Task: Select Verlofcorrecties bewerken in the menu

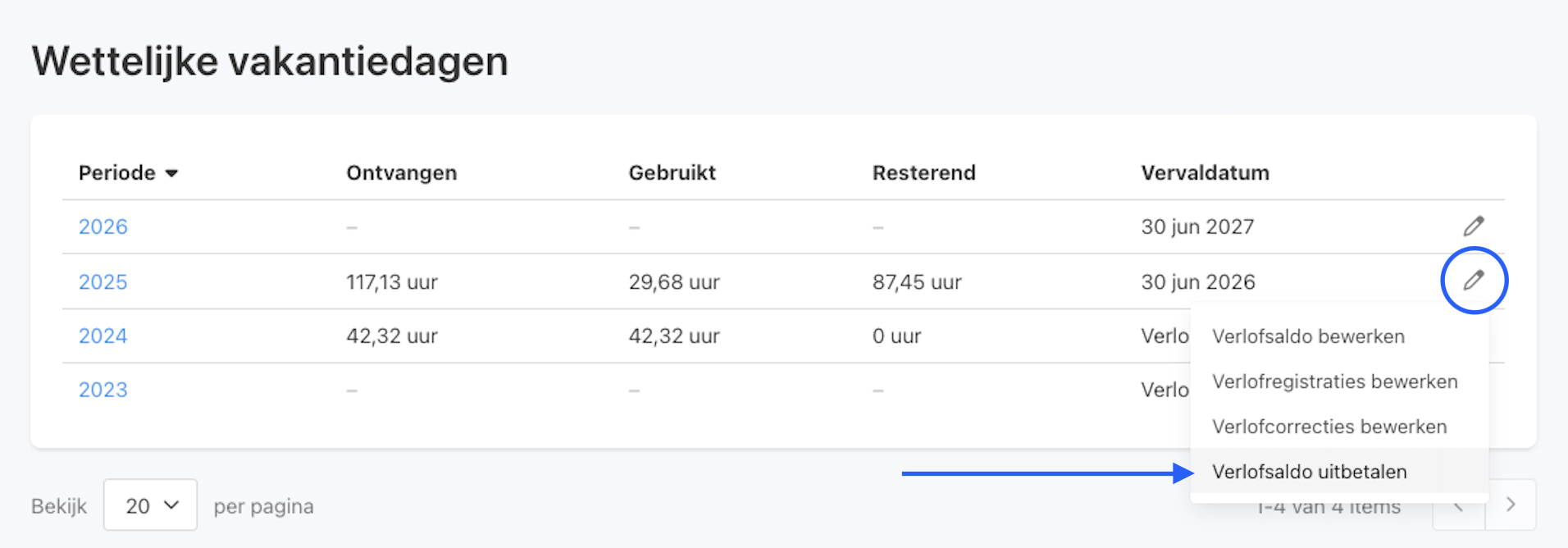Action: click(1329, 427)
